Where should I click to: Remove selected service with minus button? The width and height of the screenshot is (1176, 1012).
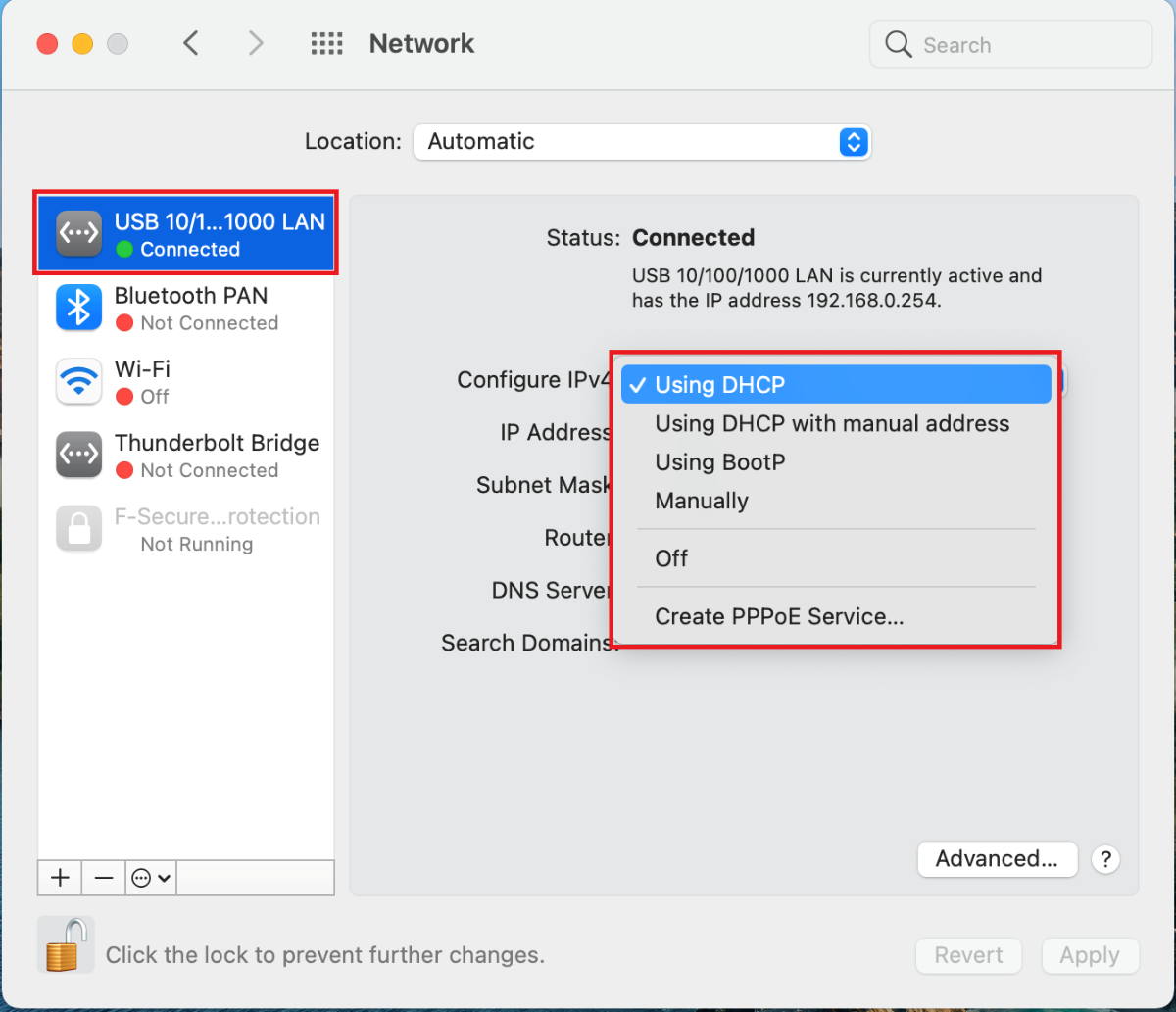(x=104, y=878)
